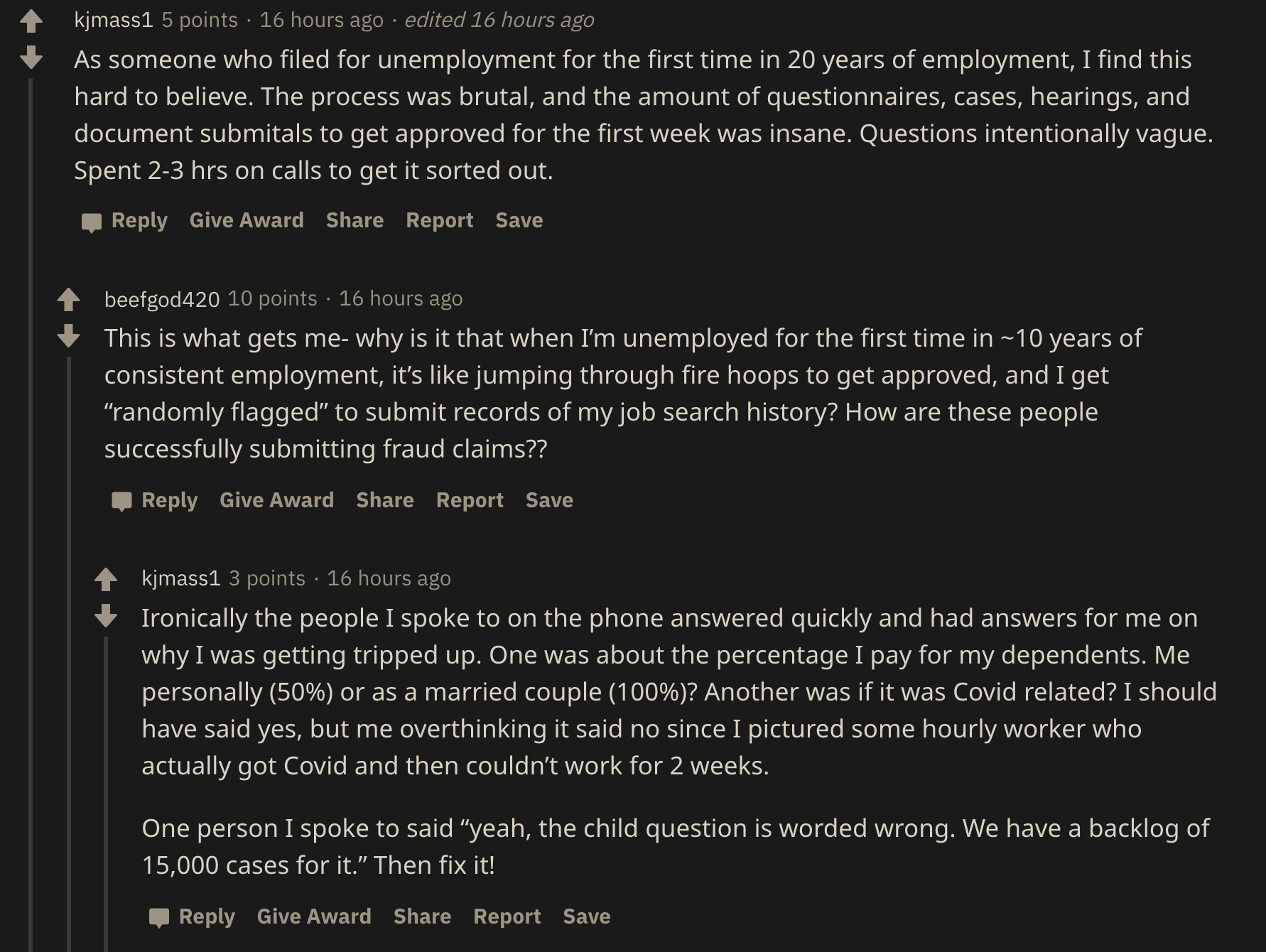Screen dimensions: 1266x952
Task: Upvote kjmass1's top comment about unemployment filing
Action: coord(31,21)
